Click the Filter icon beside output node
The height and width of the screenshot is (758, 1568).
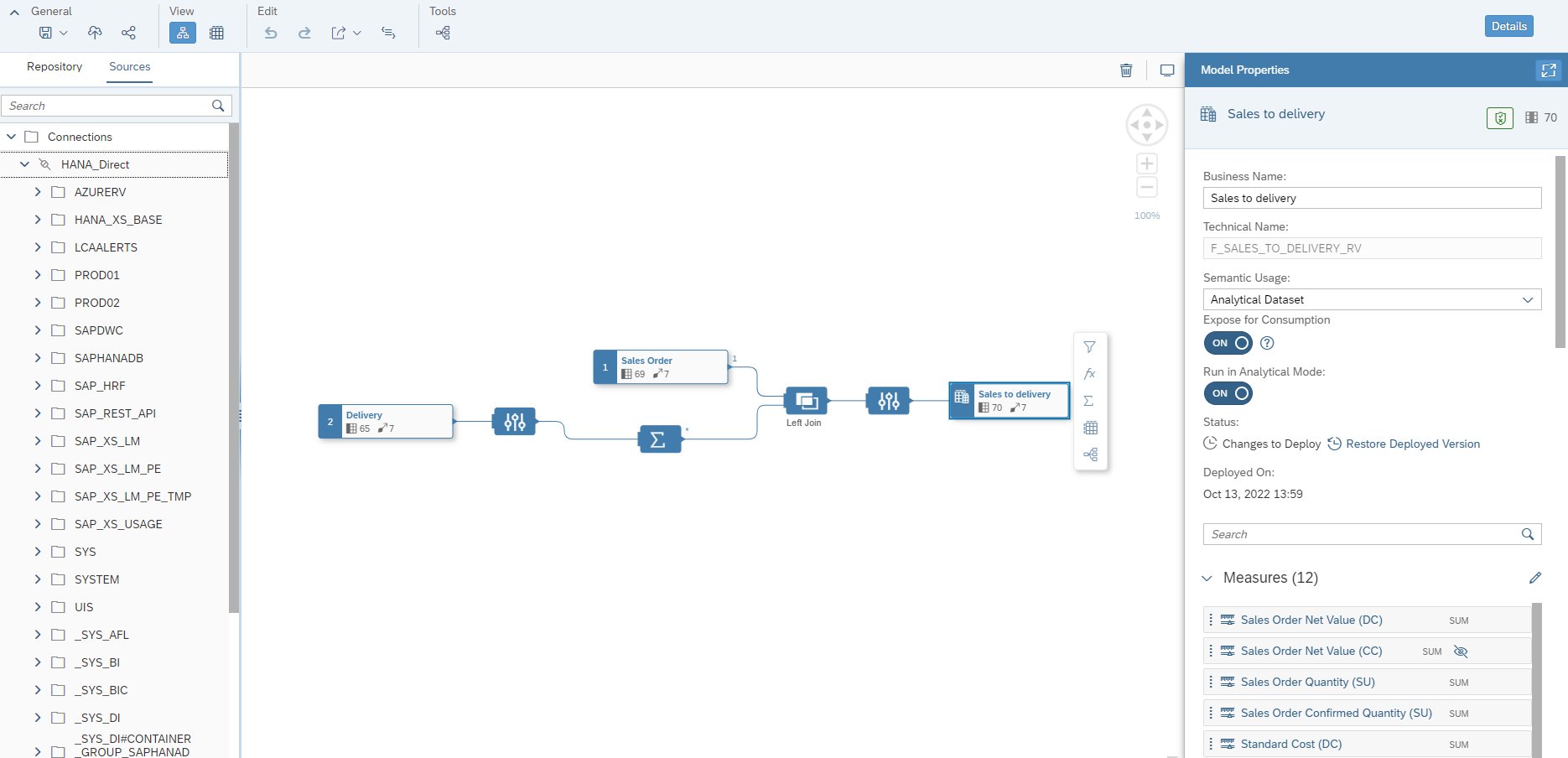[x=1089, y=347]
